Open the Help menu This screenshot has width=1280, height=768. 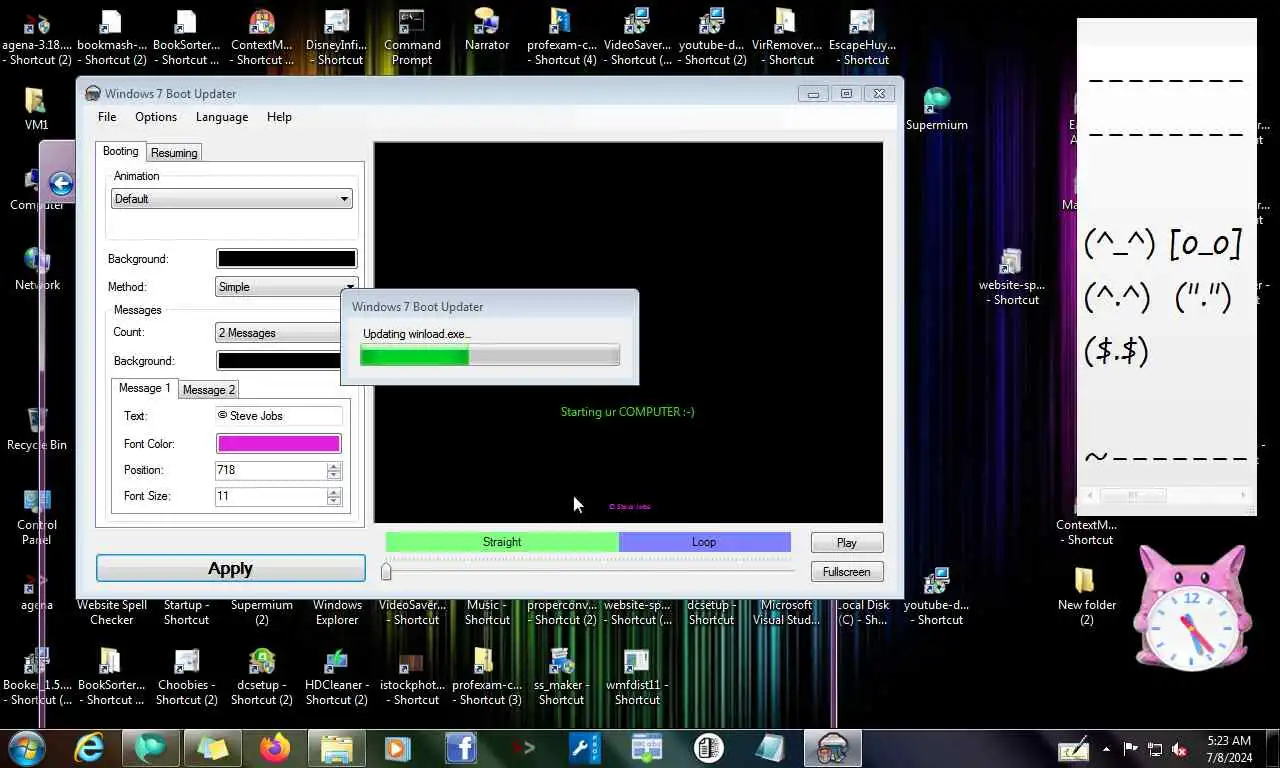(x=279, y=117)
